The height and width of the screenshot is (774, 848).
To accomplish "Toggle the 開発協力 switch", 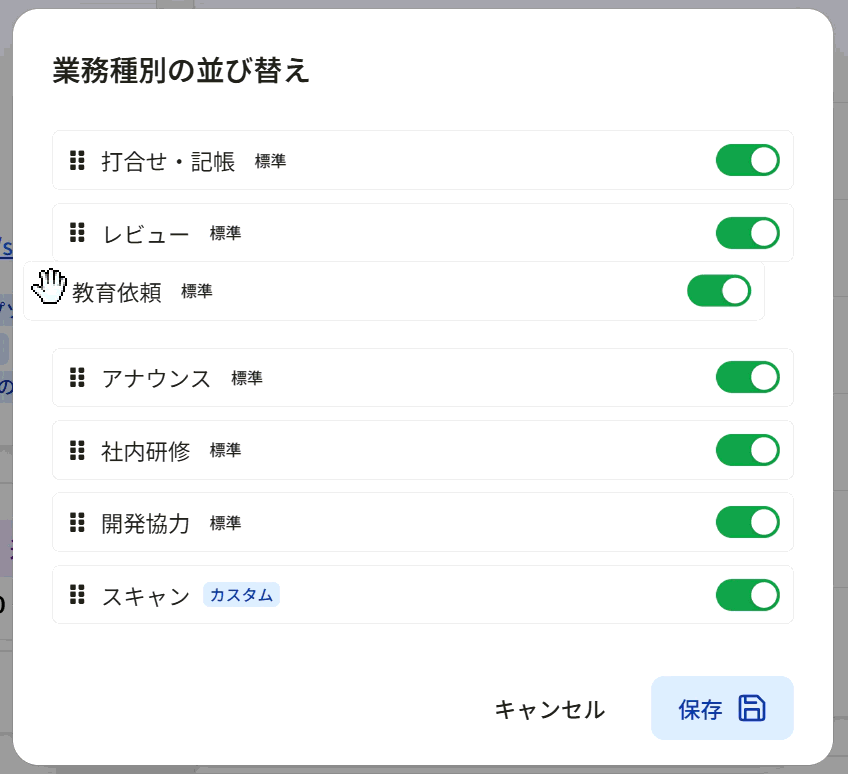I will [x=747, y=522].
